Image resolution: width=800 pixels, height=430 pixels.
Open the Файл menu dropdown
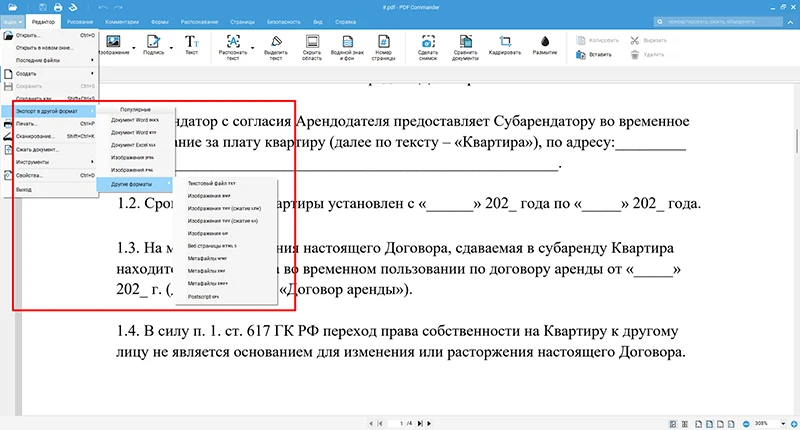click(12, 22)
